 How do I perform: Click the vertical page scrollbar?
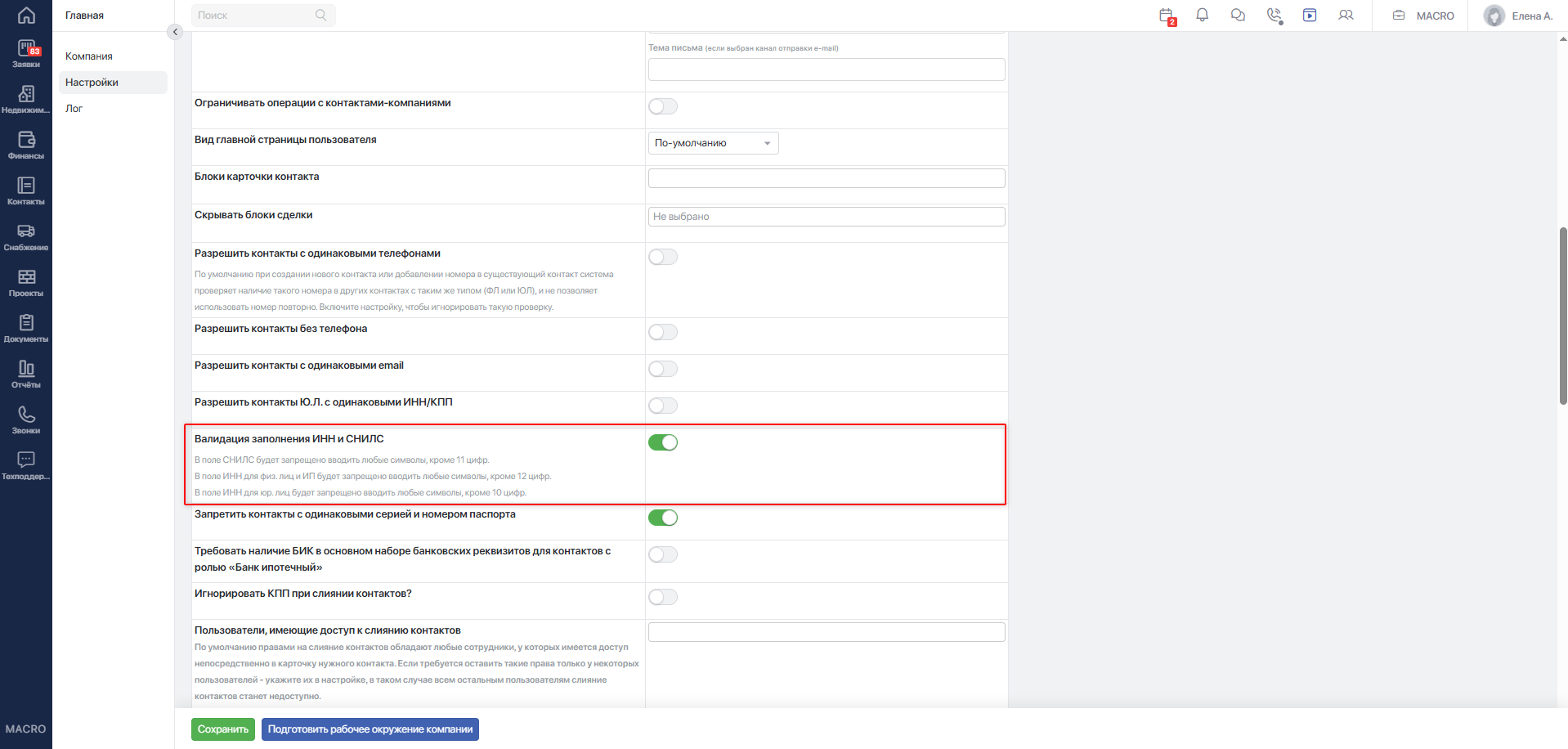pyautogui.click(x=1563, y=316)
